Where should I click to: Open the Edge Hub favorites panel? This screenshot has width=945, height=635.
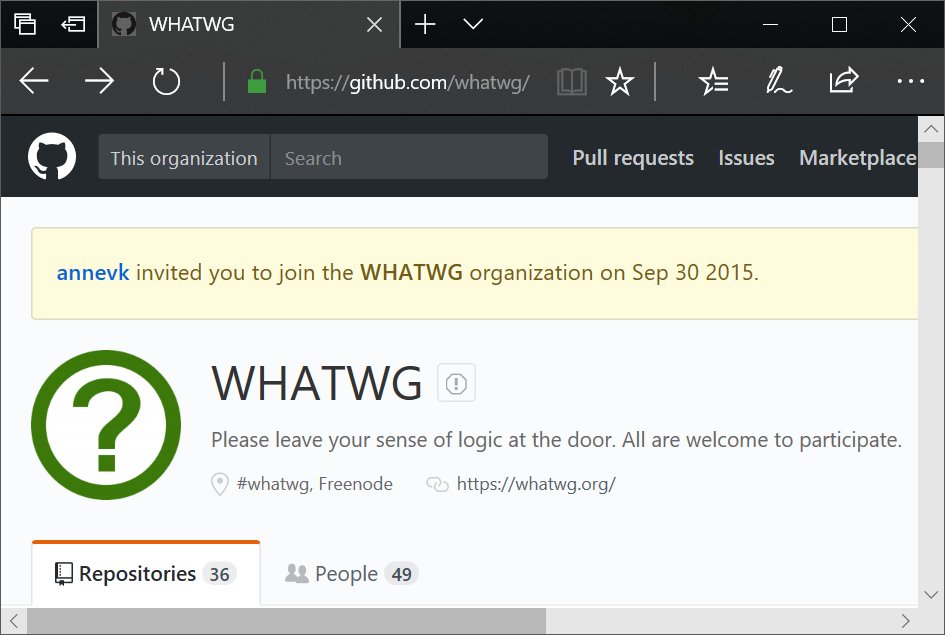(714, 82)
